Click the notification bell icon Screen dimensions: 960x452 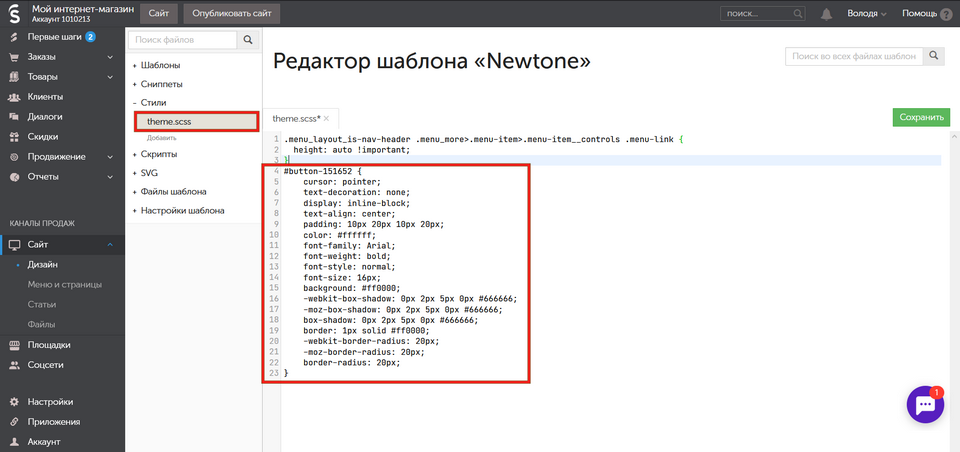826,14
